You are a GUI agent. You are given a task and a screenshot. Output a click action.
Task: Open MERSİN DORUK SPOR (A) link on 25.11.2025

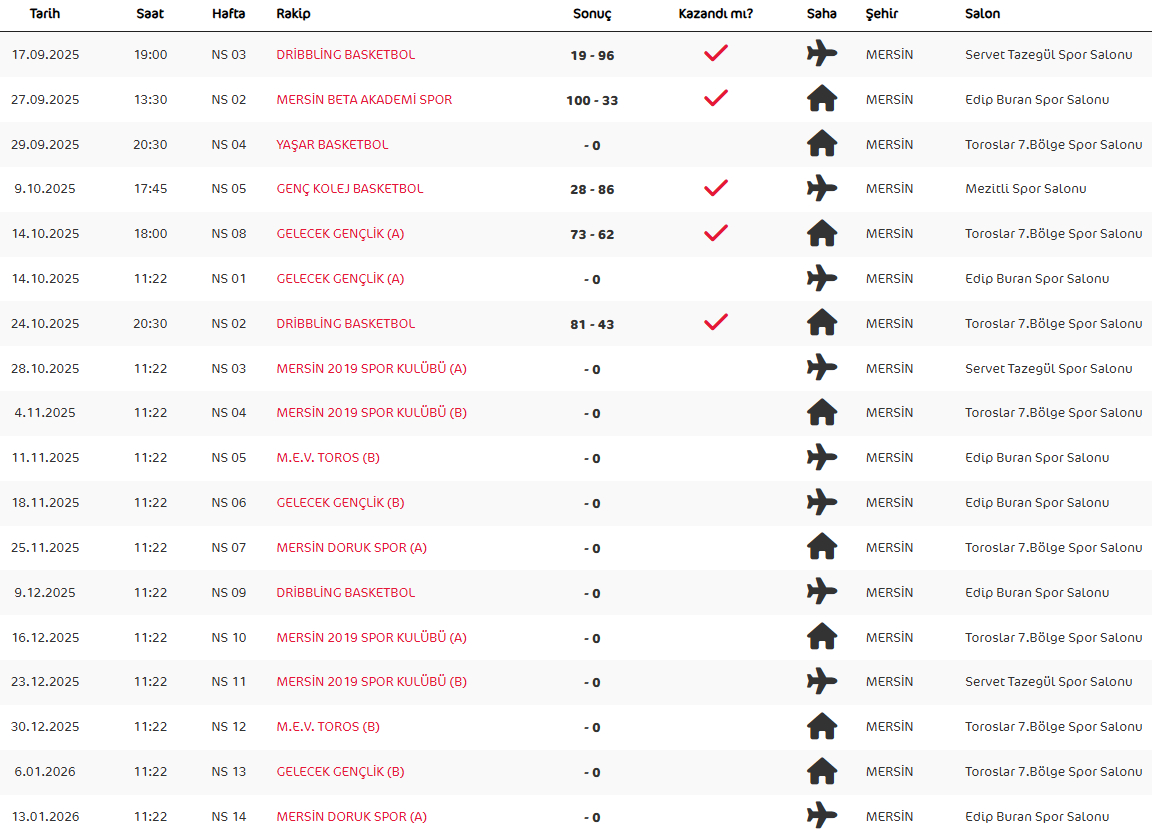click(x=351, y=548)
